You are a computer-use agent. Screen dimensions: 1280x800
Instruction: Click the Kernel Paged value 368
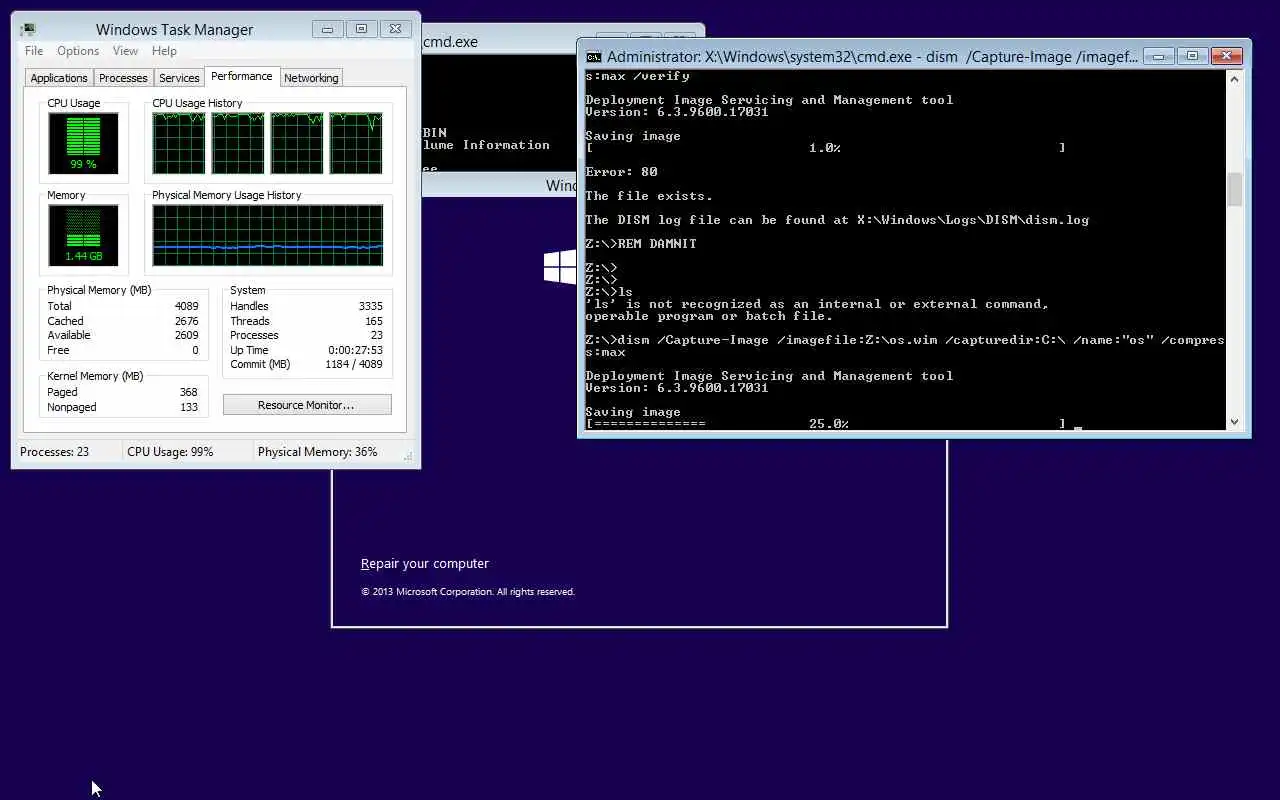click(189, 392)
